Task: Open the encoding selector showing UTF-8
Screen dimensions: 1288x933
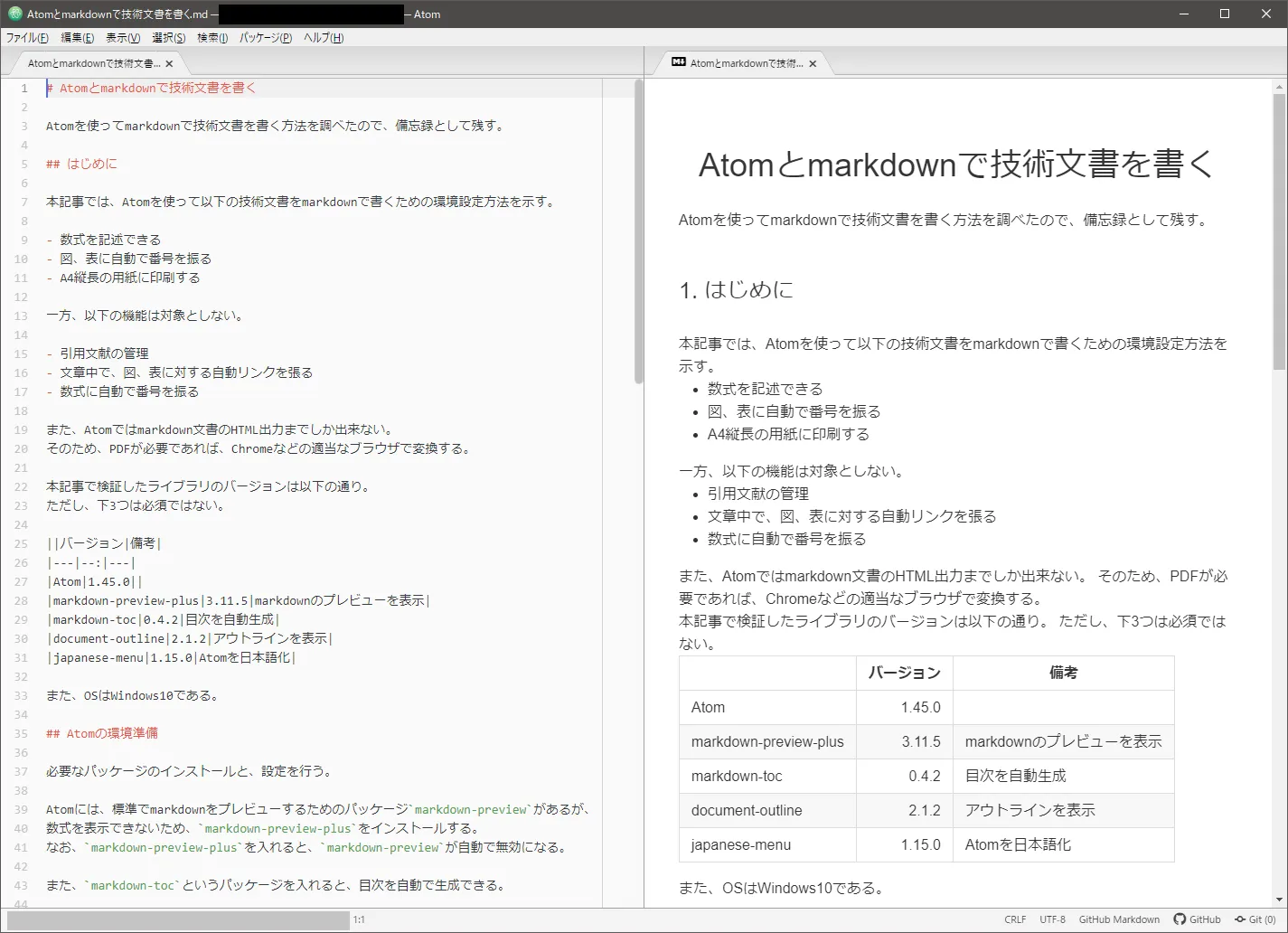Action: pyautogui.click(x=1052, y=919)
